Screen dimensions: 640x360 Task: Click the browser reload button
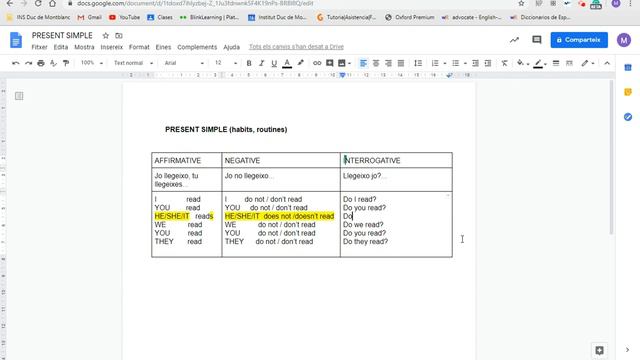point(38,3)
